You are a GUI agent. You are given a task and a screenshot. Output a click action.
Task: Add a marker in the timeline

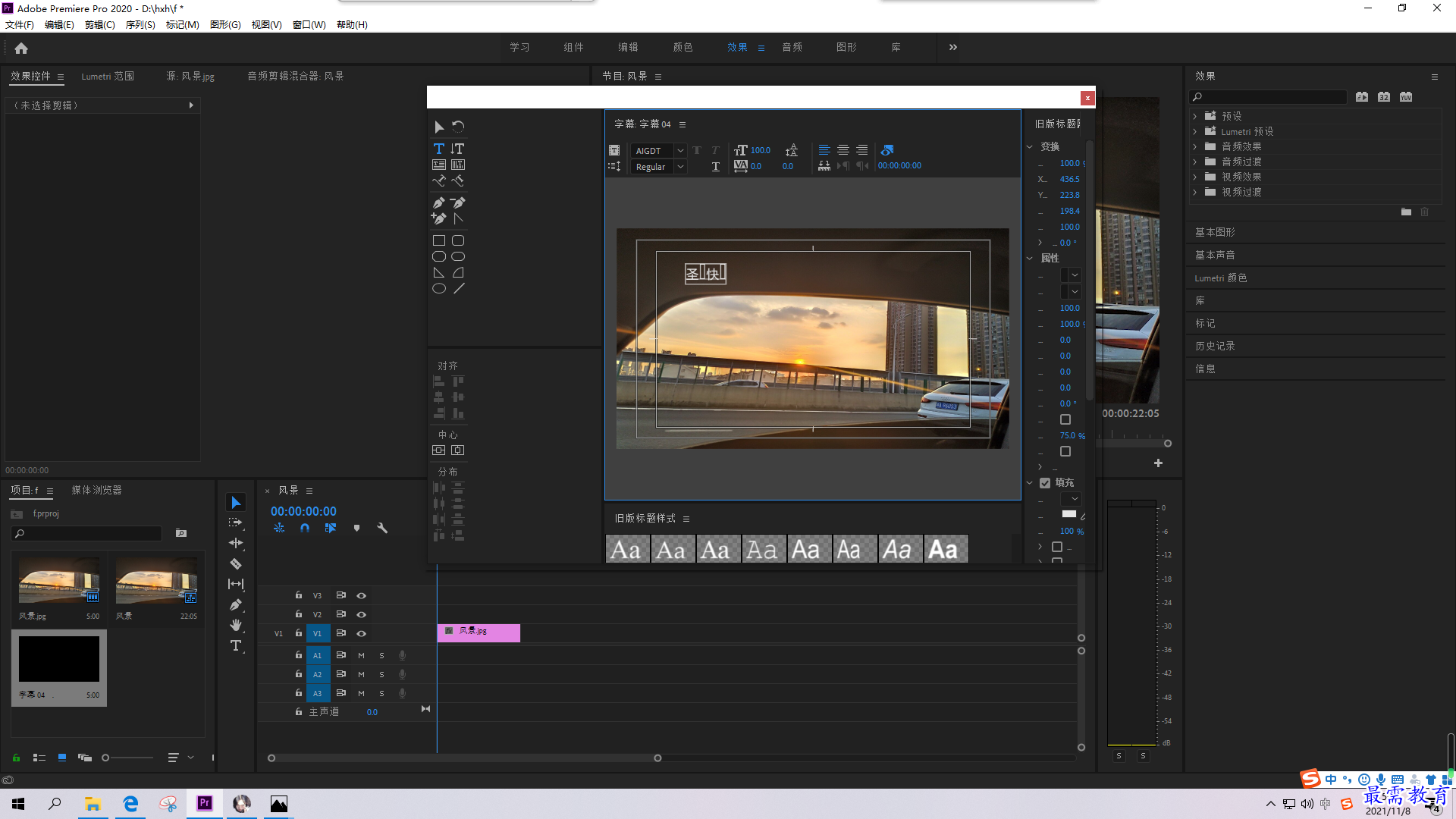coord(356,528)
